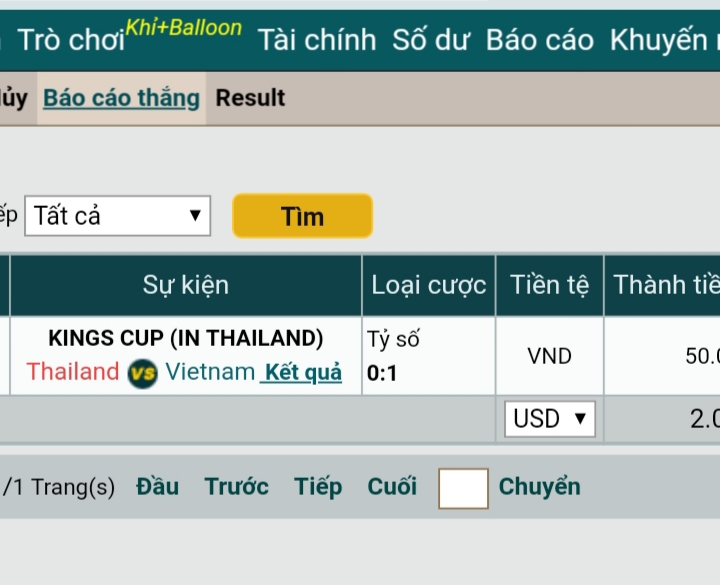The image size is (720, 585).
Task: Click the Thailand team name
Action: [73, 372]
